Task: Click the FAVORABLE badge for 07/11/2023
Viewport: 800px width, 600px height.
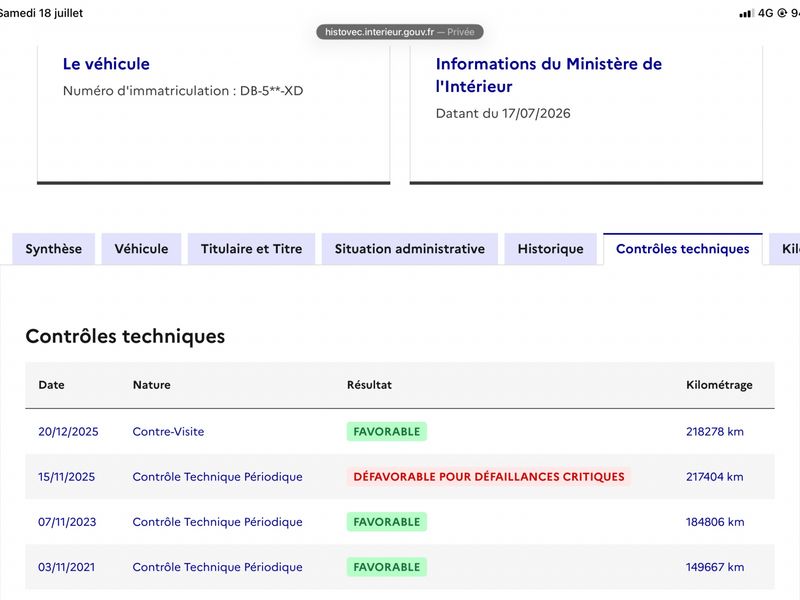Action: pyautogui.click(x=387, y=522)
